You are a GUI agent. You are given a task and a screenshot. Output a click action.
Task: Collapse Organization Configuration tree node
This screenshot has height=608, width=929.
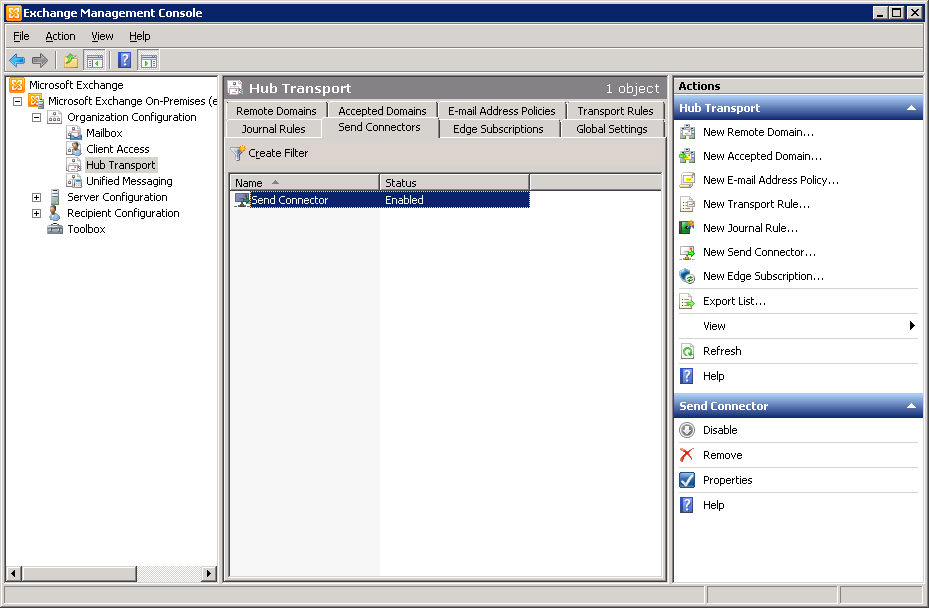(x=37, y=117)
